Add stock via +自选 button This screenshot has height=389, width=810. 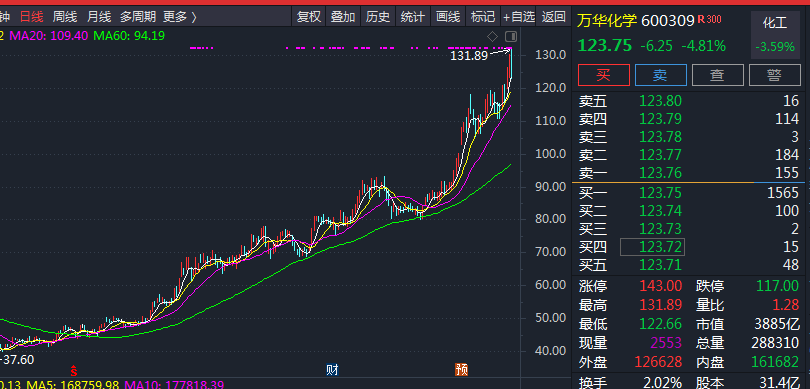click(x=519, y=17)
